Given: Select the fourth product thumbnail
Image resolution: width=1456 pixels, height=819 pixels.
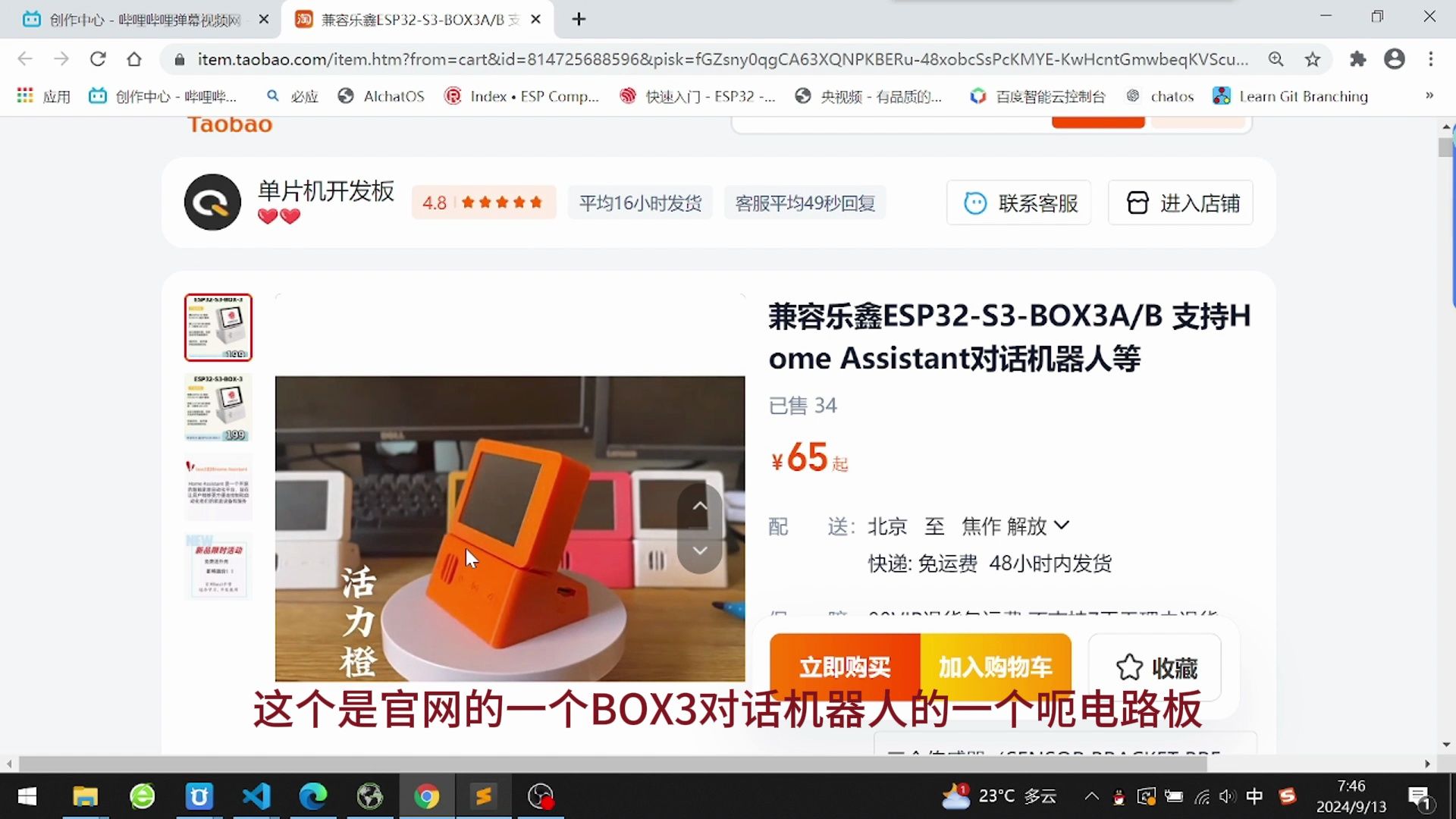Looking at the screenshot, I should [x=218, y=566].
